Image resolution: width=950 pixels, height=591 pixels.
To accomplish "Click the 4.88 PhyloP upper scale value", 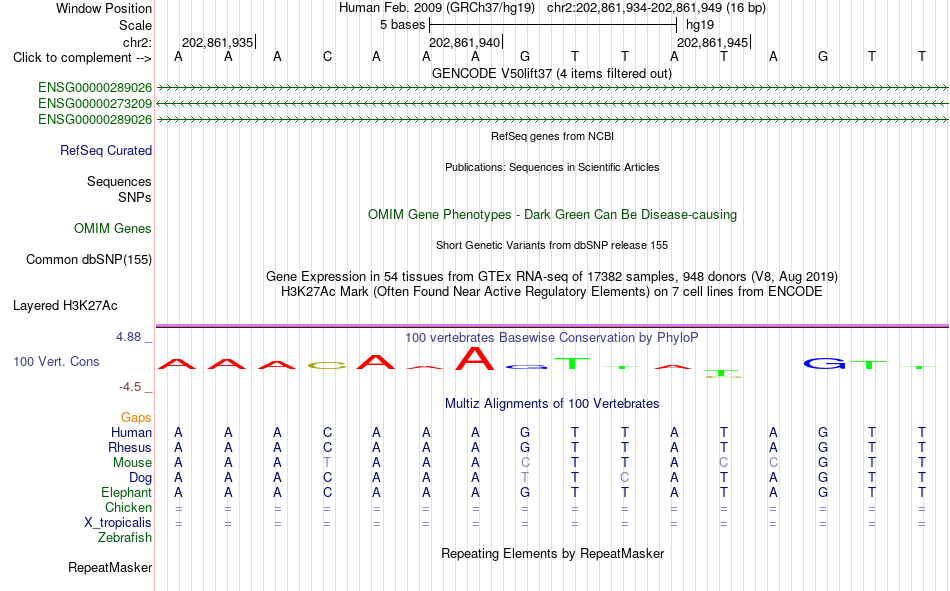I will pyautogui.click(x=128, y=337).
